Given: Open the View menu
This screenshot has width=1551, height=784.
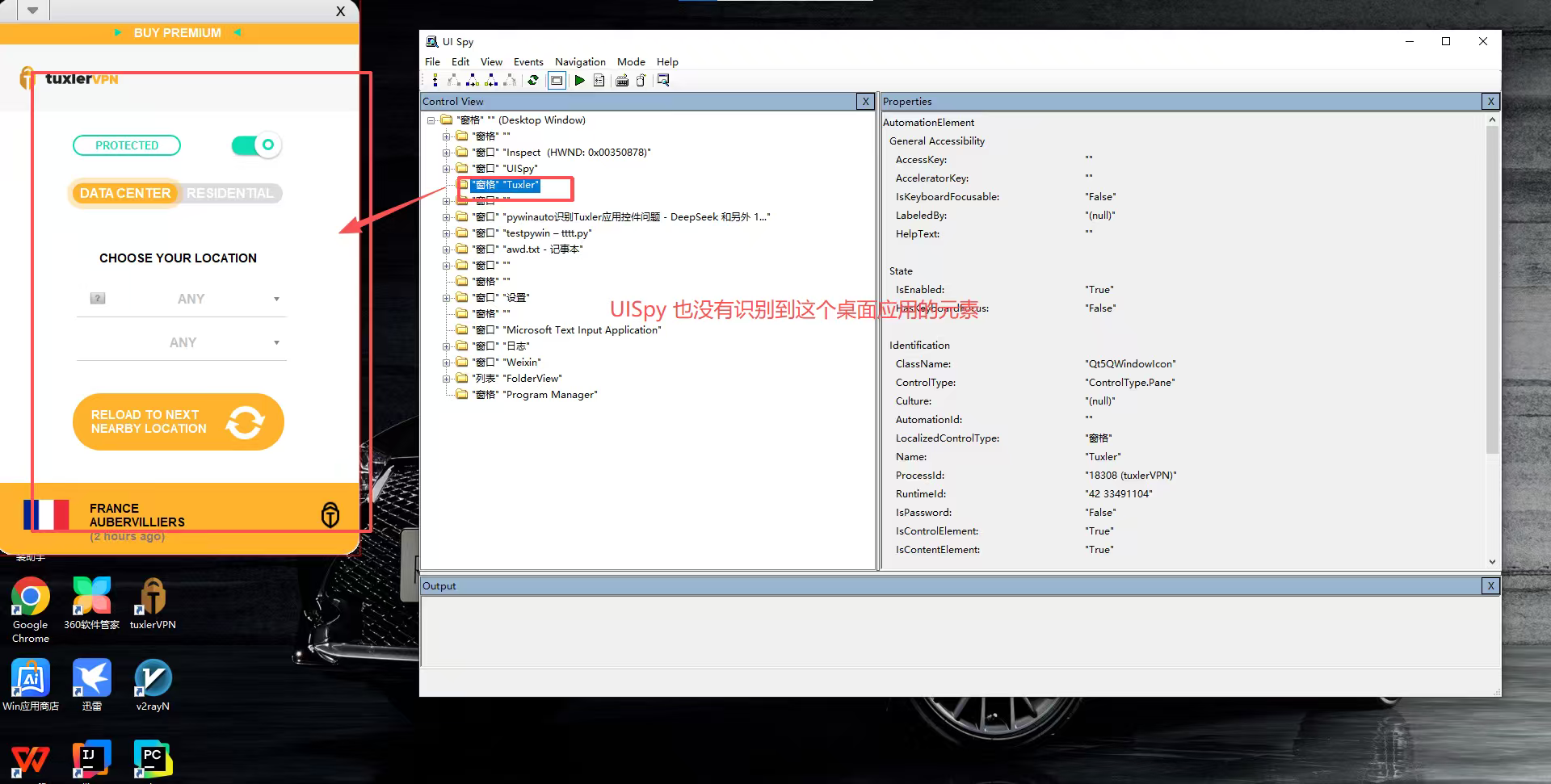Looking at the screenshot, I should tap(491, 61).
